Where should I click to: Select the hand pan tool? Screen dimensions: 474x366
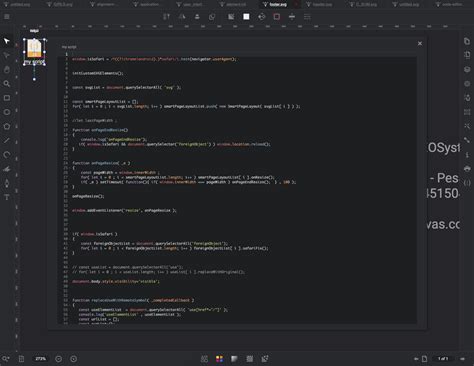pyautogui.click(x=6, y=69)
